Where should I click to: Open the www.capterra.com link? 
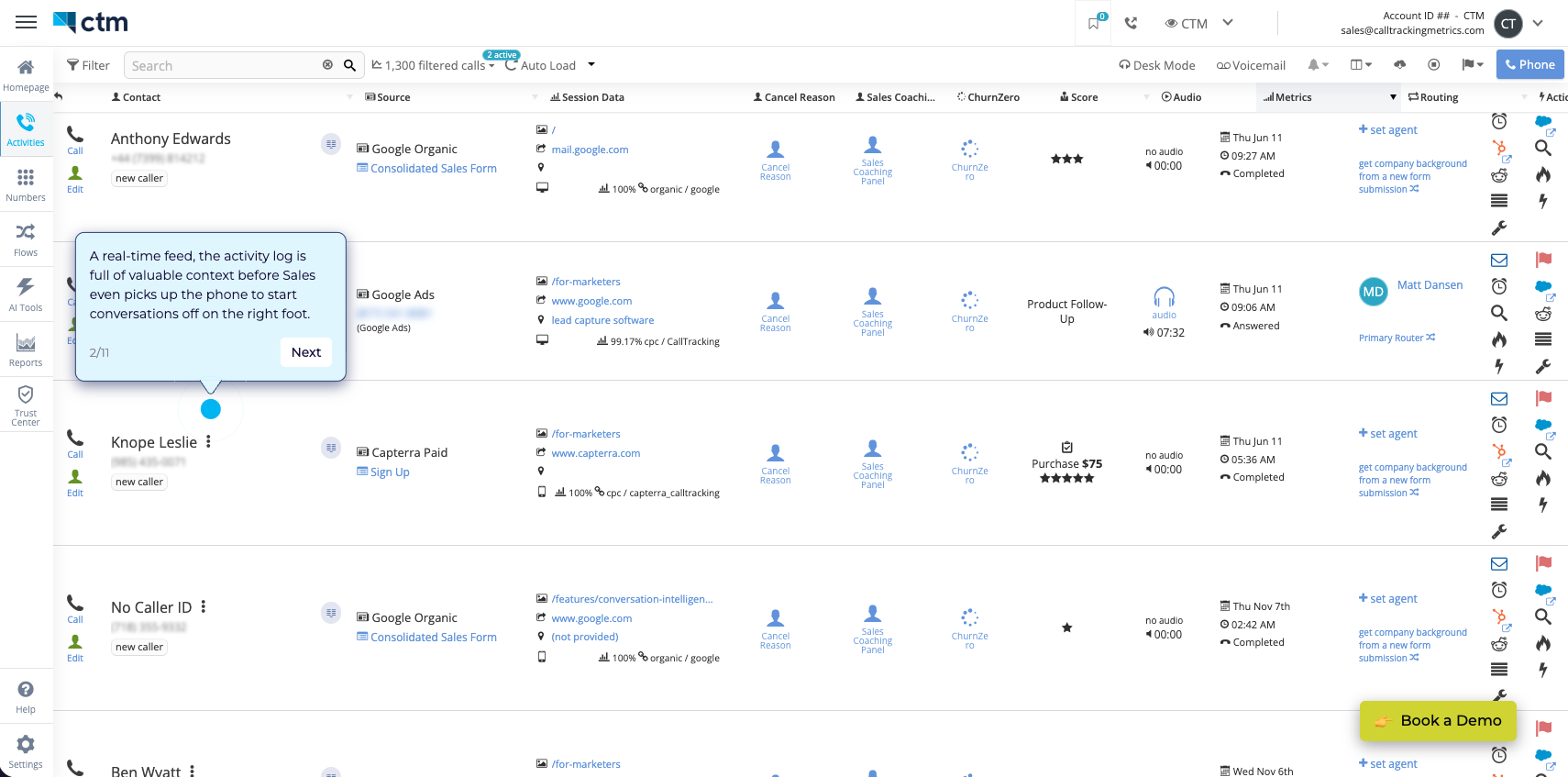(596, 453)
